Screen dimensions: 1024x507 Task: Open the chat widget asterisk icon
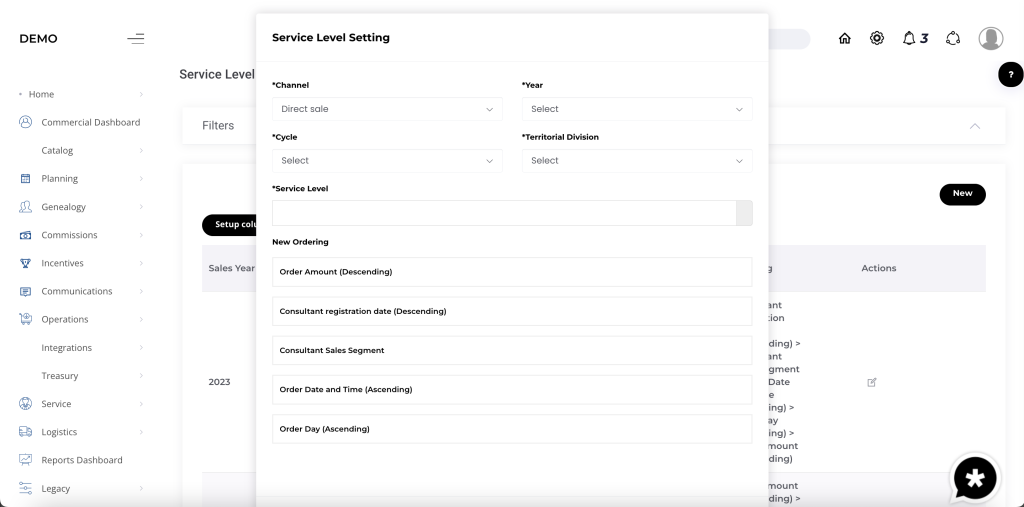(975, 478)
